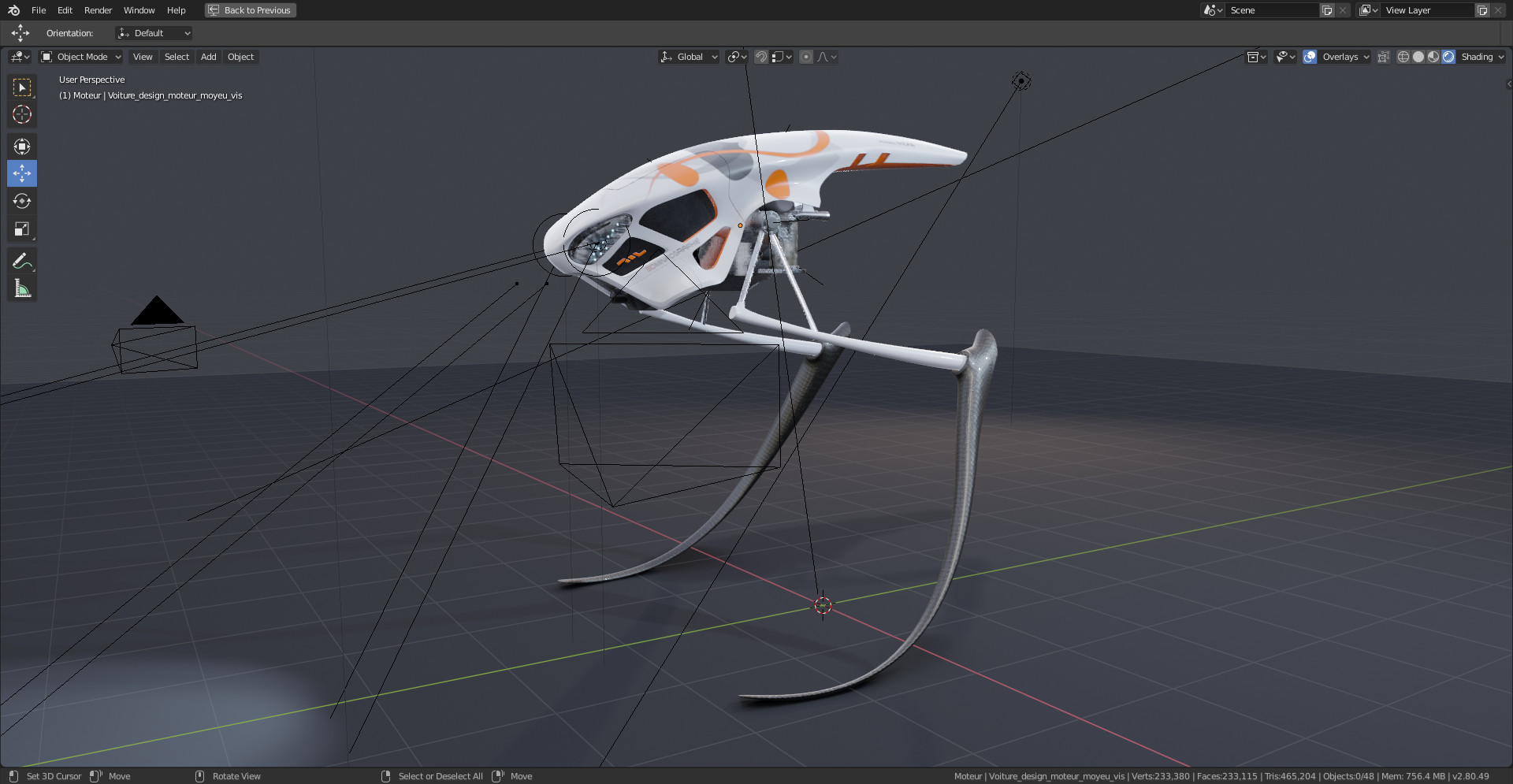
Task: Click the new scene duplicate icon
Action: click(1327, 10)
